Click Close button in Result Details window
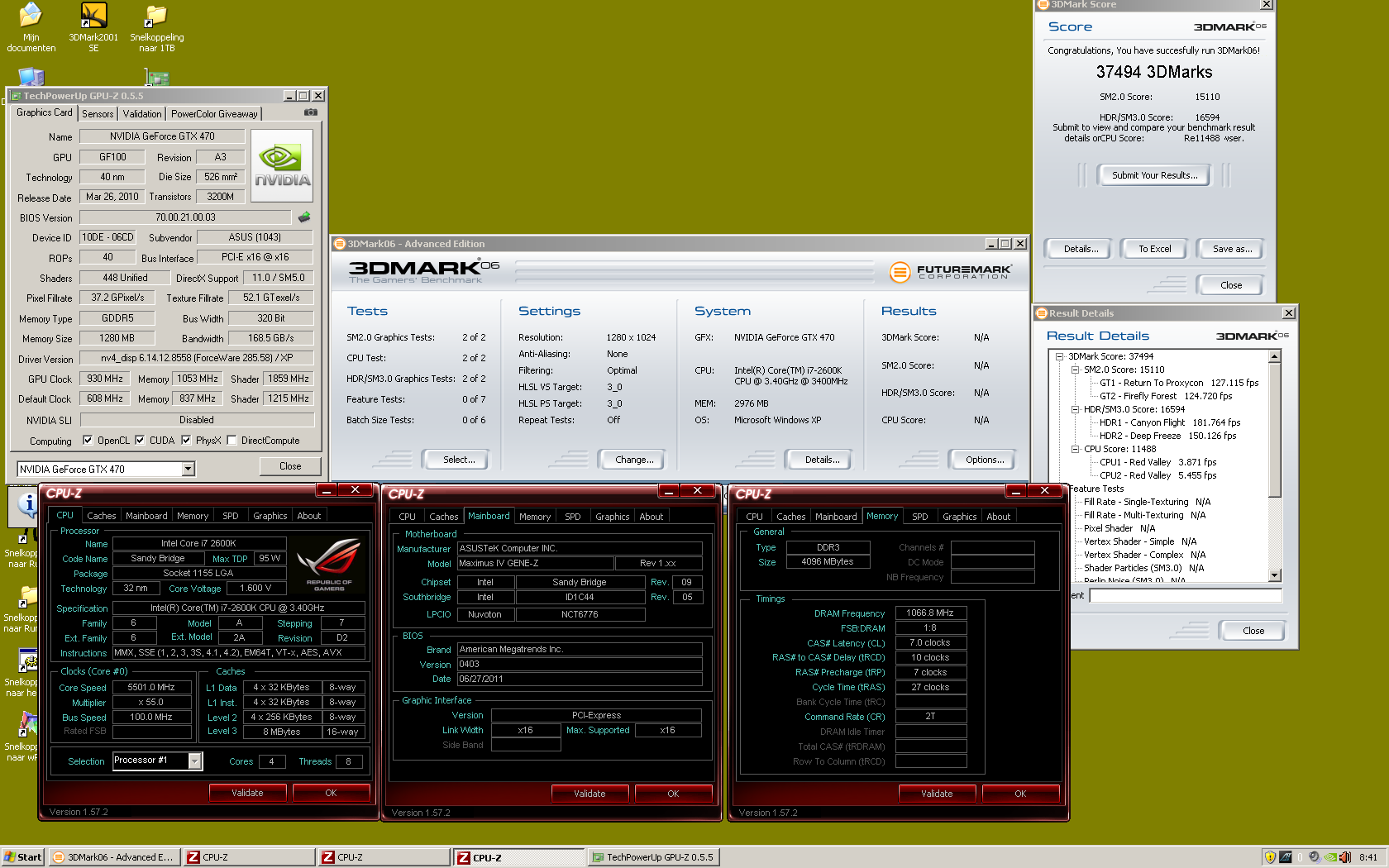1389x868 pixels. (1253, 631)
